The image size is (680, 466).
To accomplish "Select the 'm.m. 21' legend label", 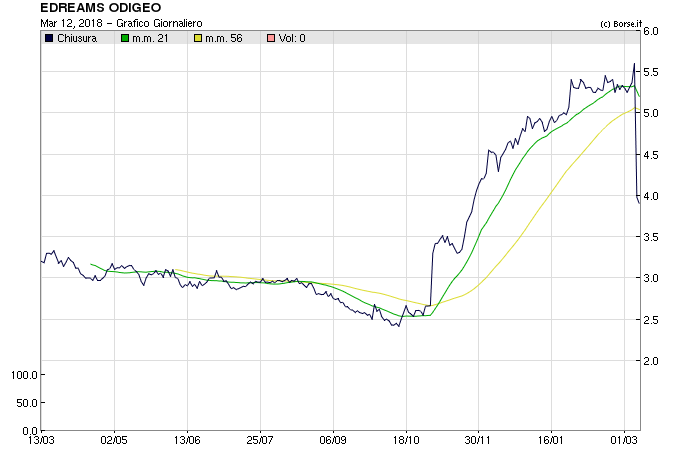I will 150,39.
